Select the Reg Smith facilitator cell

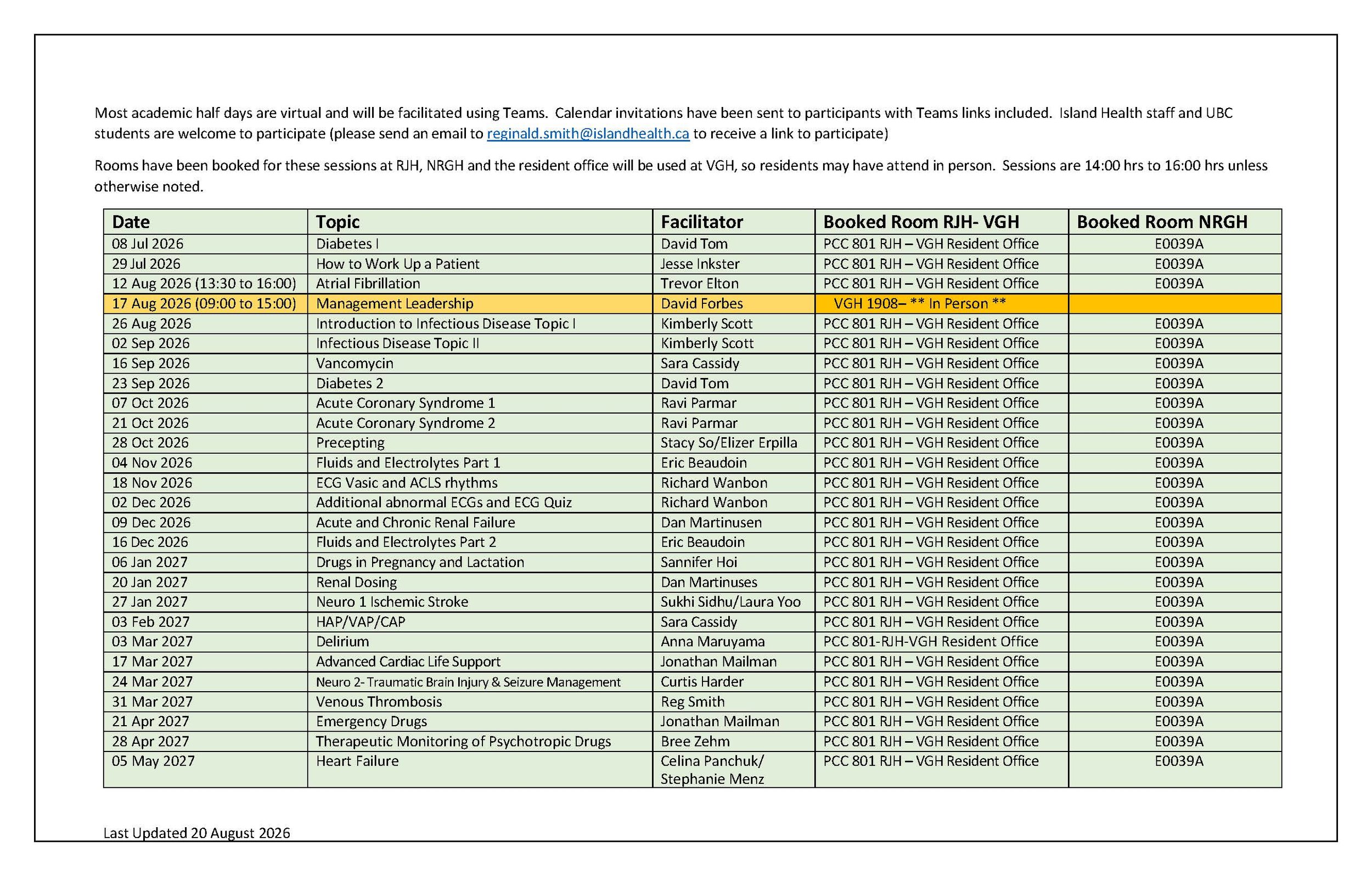pos(733,702)
